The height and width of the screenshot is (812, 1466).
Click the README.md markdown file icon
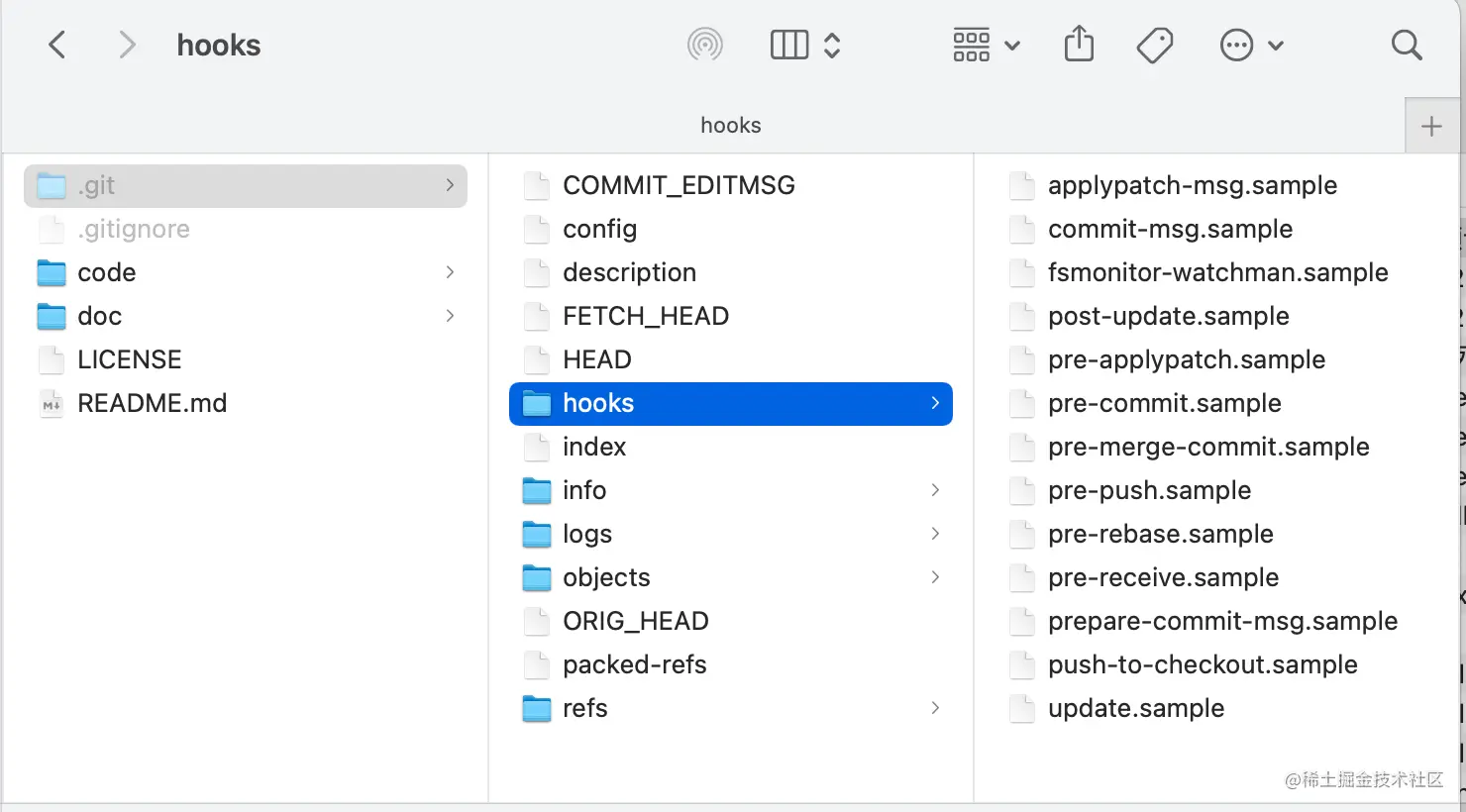click(52, 403)
